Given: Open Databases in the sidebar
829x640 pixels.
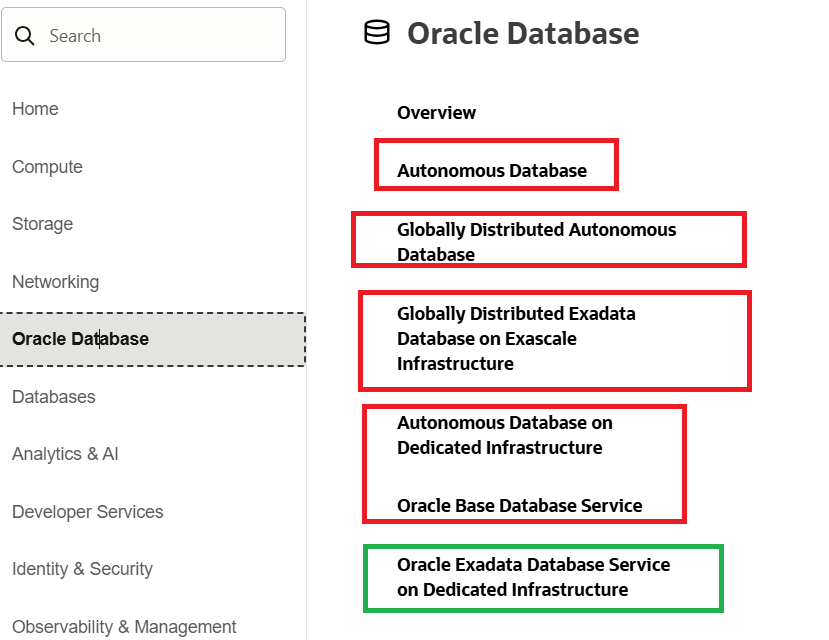Looking at the screenshot, I should [x=54, y=397].
